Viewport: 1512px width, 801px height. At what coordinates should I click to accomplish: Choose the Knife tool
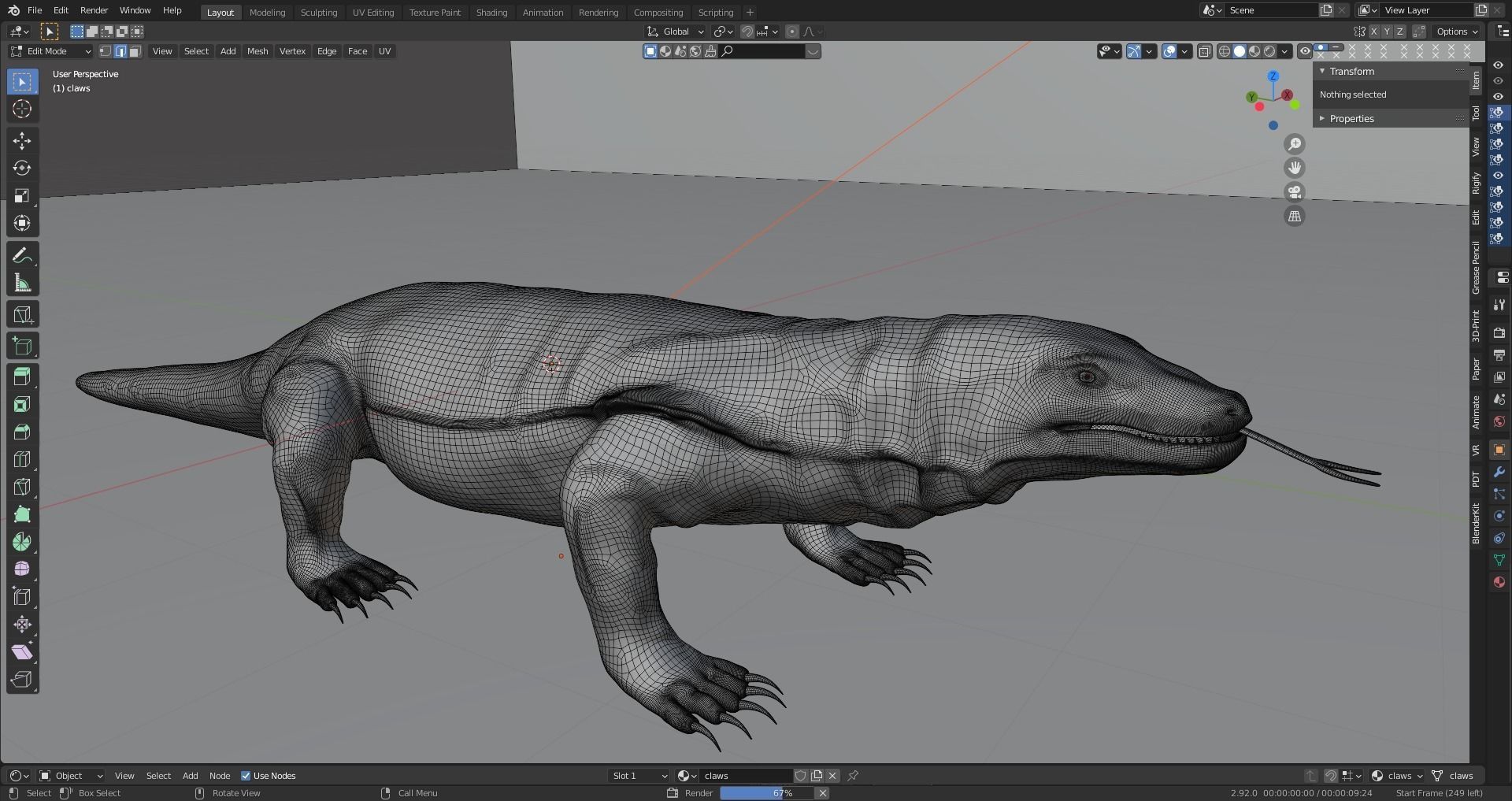22,488
